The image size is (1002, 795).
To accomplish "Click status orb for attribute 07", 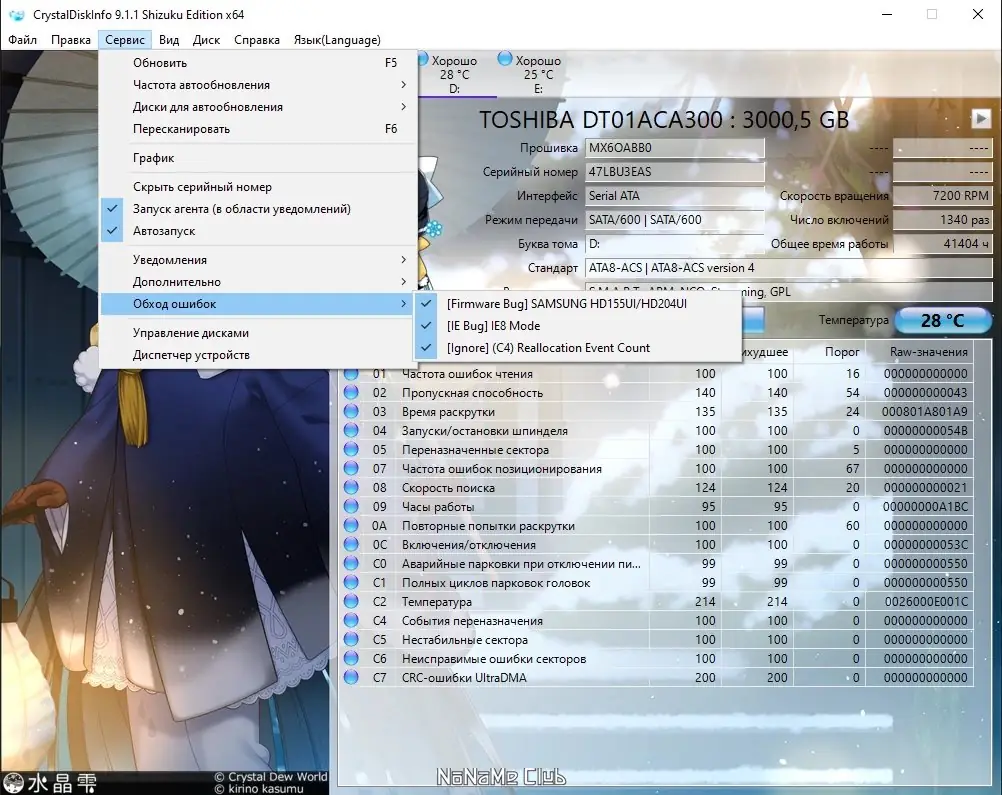I will 351,468.
